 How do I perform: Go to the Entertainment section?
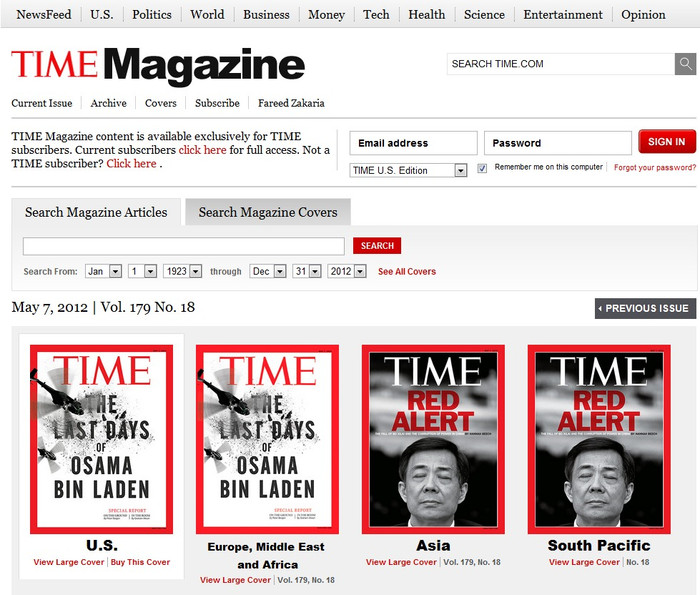pos(563,14)
